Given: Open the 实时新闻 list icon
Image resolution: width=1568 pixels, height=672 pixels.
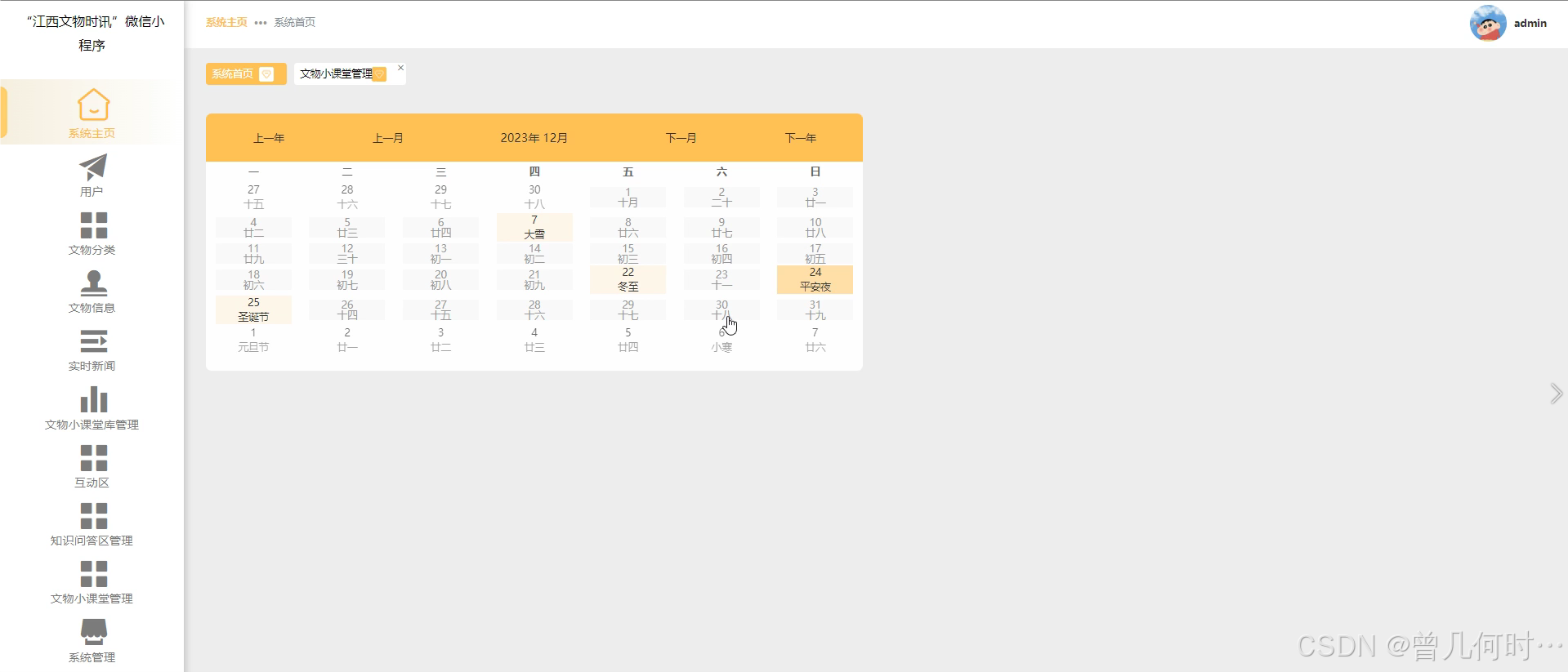Looking at the screenshot, I should point(93,341).
